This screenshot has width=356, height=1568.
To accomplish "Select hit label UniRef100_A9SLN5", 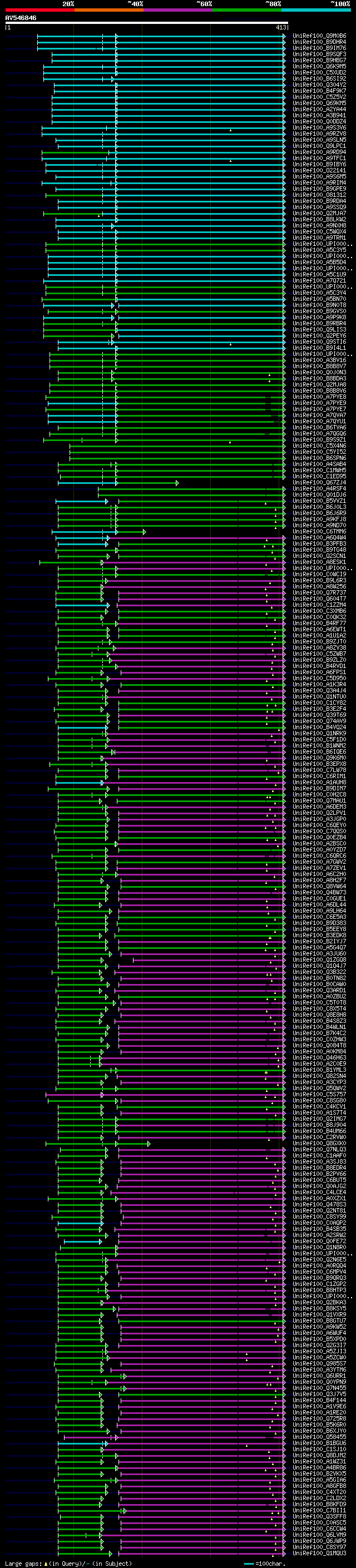I will [x=319, y=140].
